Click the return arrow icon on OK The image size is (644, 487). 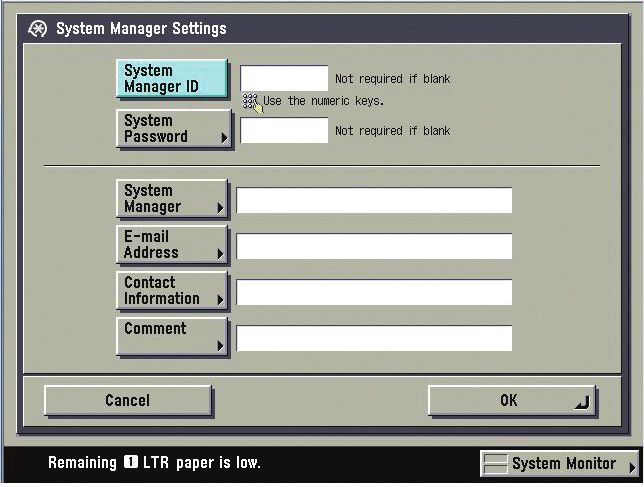(582, 403)
